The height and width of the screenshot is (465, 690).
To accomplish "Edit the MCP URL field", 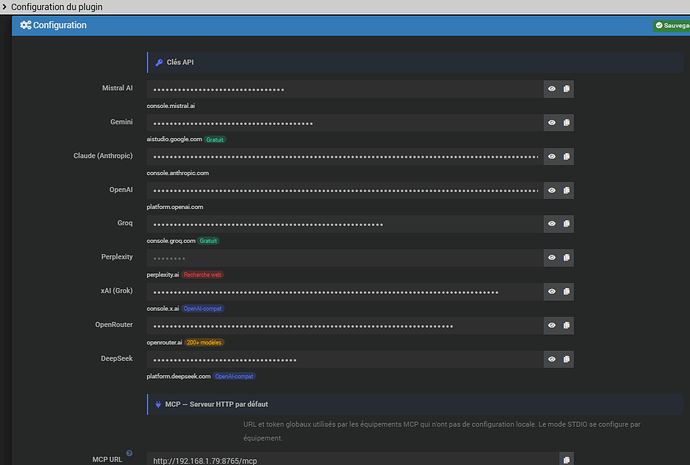I will [x=353, y=459].
